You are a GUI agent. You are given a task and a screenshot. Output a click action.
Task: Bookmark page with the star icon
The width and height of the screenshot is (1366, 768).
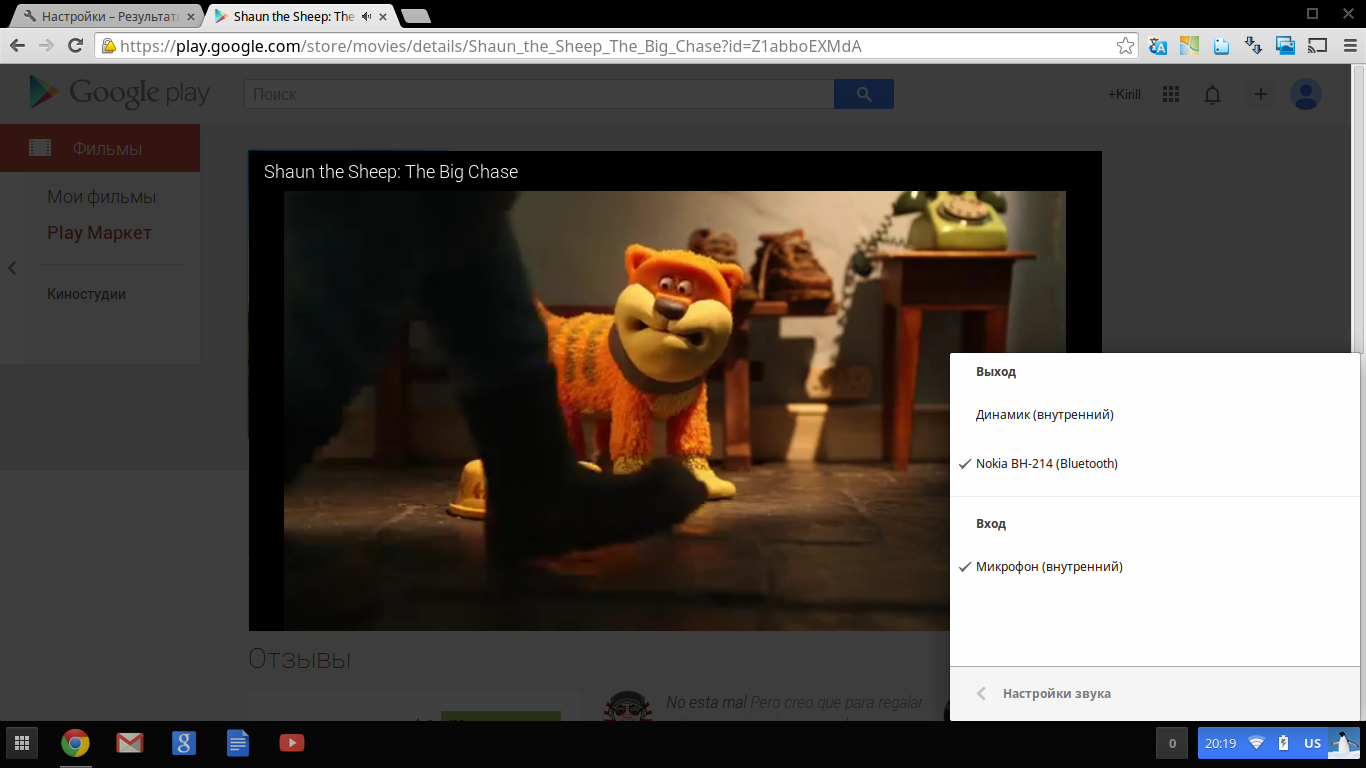coord(1125,46)
